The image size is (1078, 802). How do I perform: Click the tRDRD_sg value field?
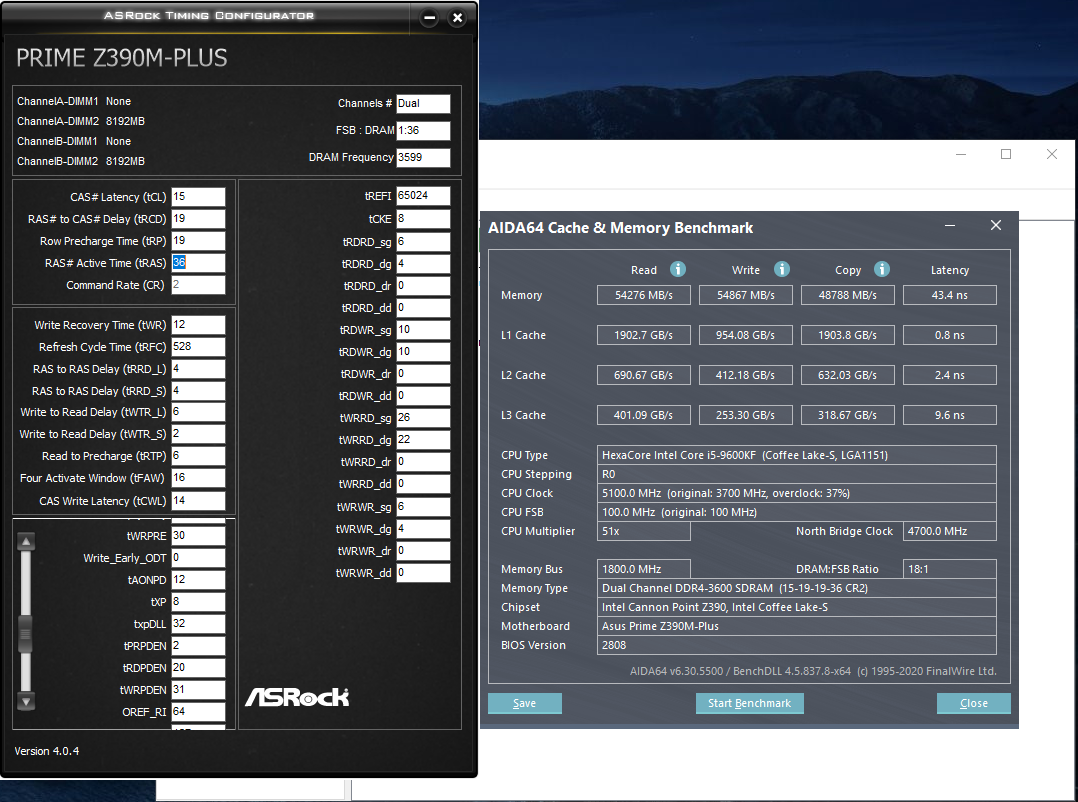point(423,242)
